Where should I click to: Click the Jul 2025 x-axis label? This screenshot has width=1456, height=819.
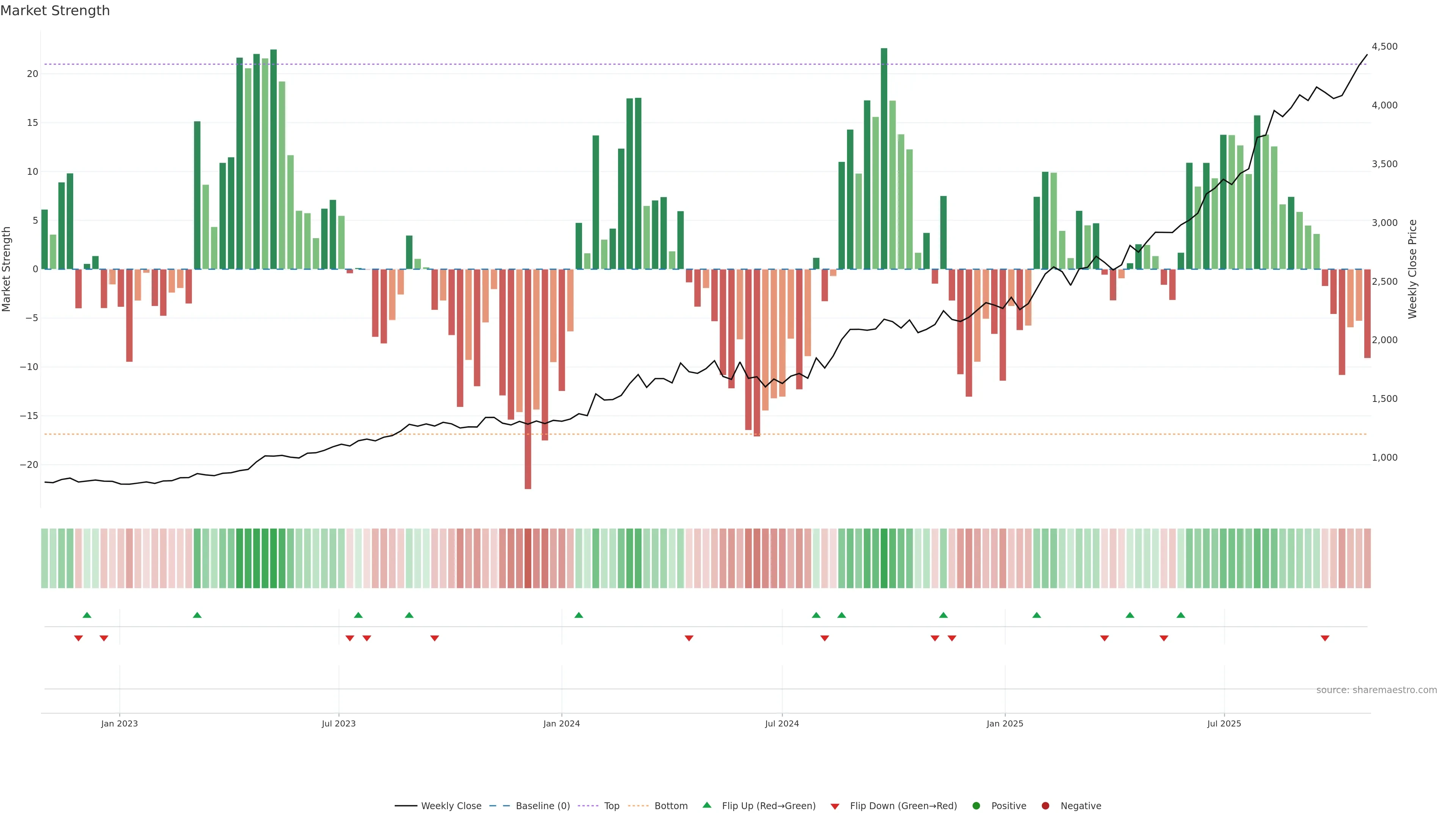click(x=1224, y=723)
